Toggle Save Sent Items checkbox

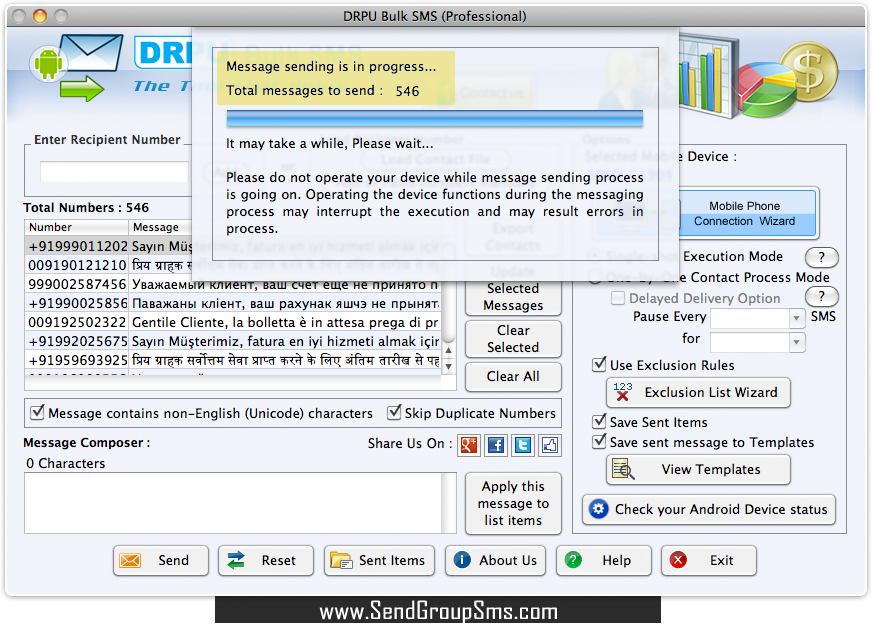tap(599, 422)
